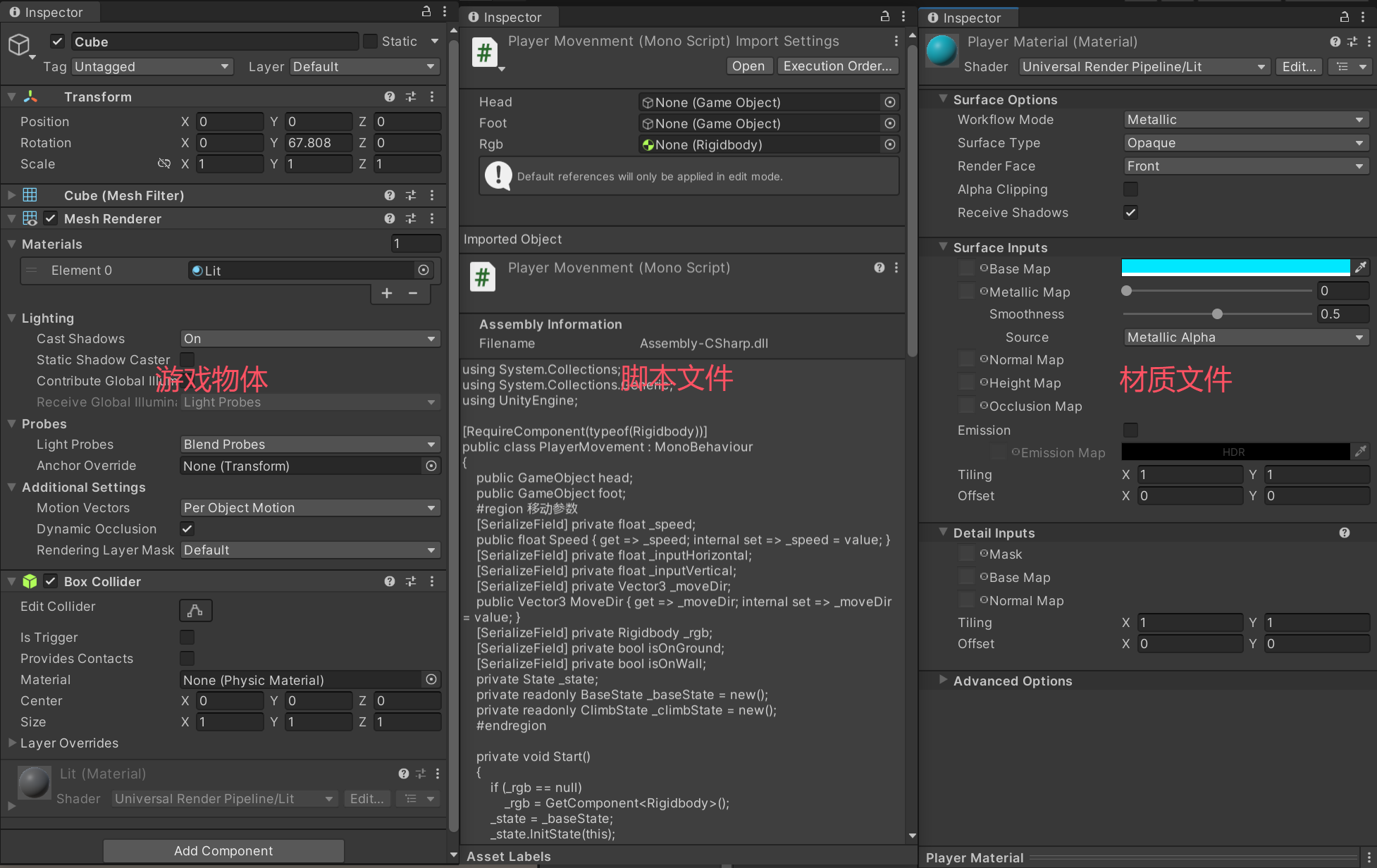Viewport: 1377px width, 868px height.
Task: Click Base Map color eyedropper icon
Action: [x=1361, y=267]
